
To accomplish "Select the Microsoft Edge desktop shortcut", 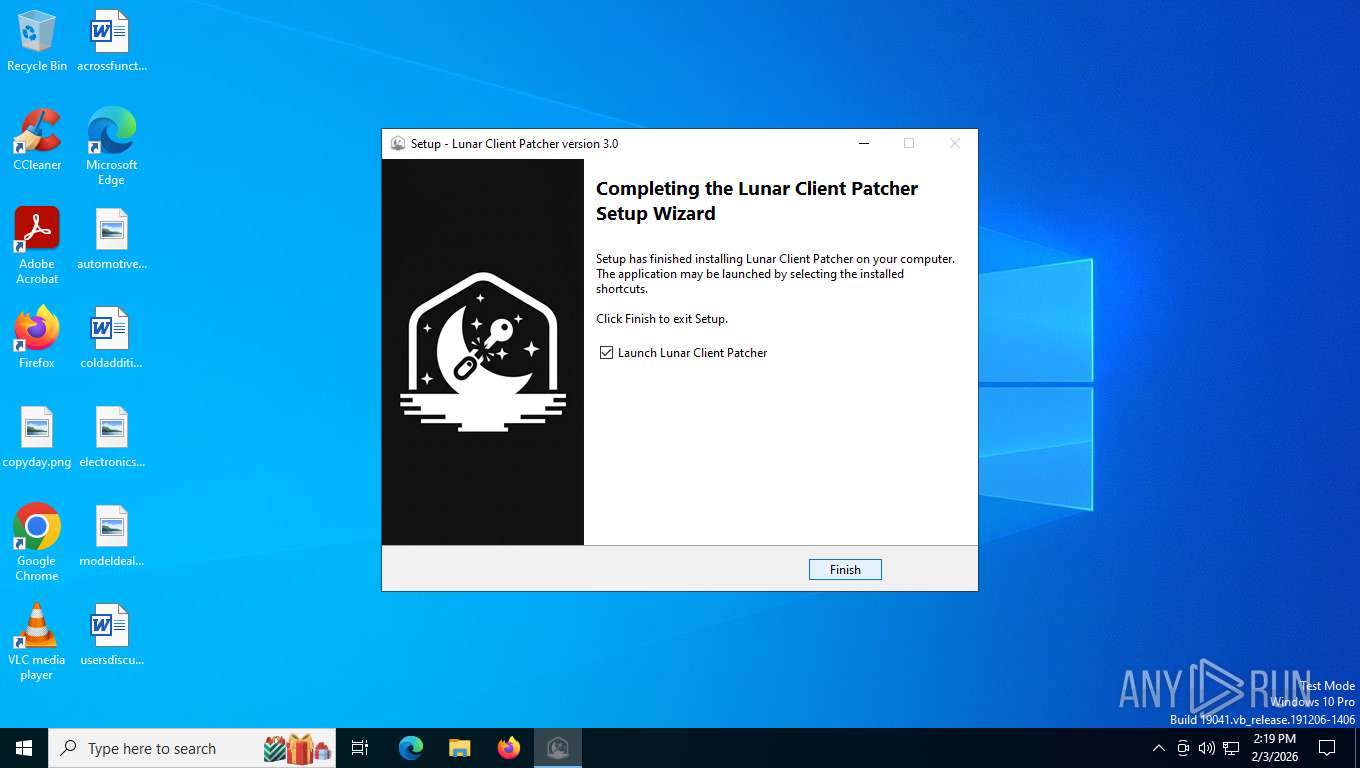I will coord(111,146).
